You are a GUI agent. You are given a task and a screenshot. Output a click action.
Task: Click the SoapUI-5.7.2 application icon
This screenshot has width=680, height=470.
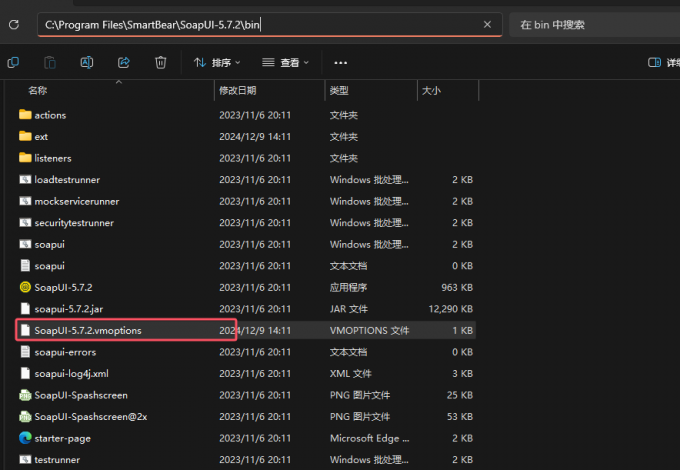[x=25, y=287]
